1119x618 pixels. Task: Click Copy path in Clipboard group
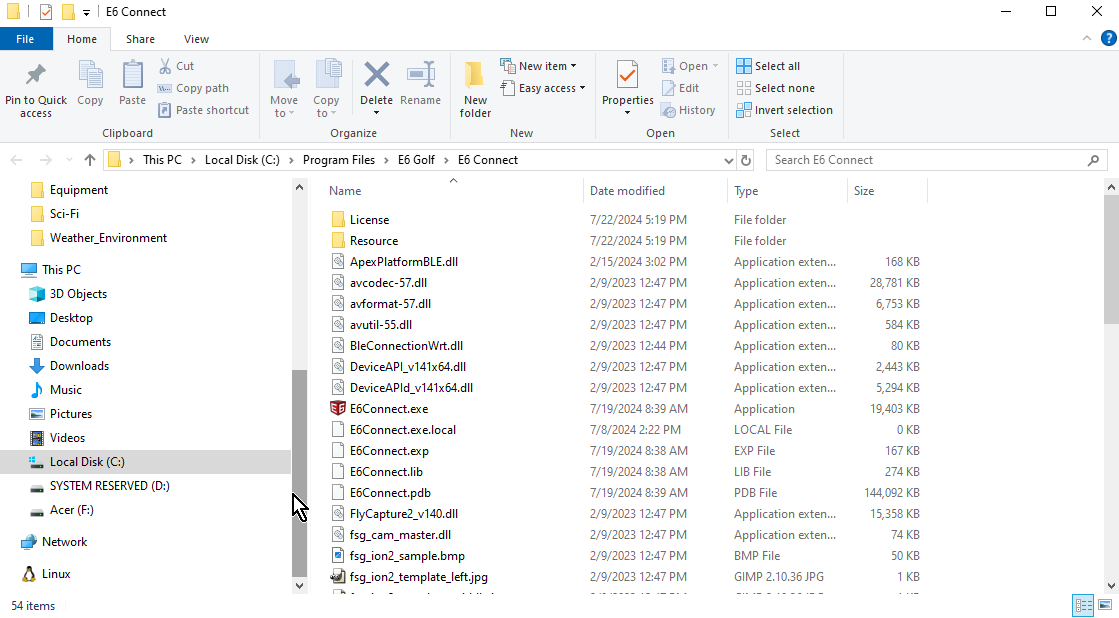193,88
